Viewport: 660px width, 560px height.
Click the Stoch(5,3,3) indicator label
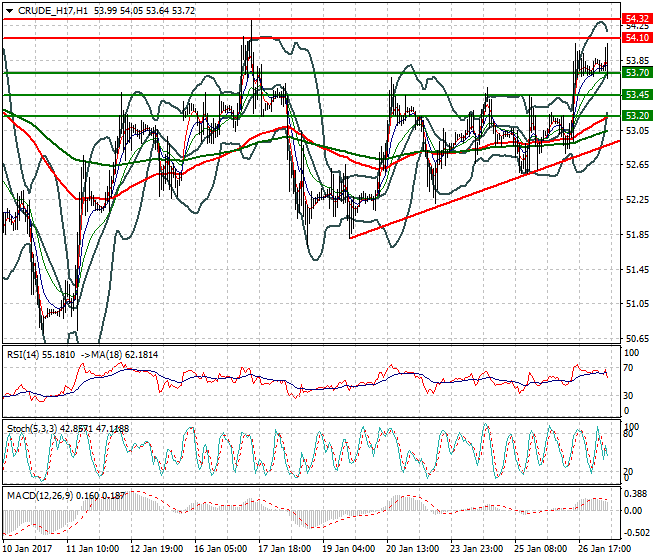(31, 428)
